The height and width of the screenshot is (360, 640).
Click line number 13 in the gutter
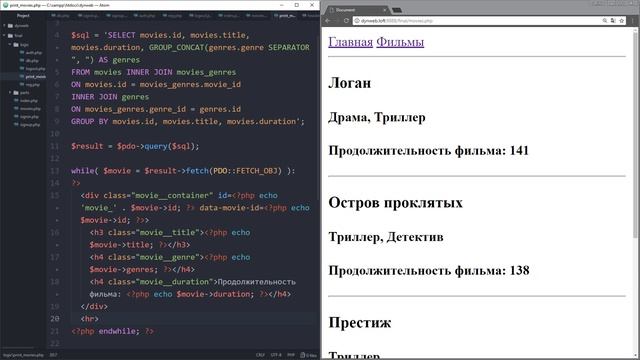[x=55, y=171]
